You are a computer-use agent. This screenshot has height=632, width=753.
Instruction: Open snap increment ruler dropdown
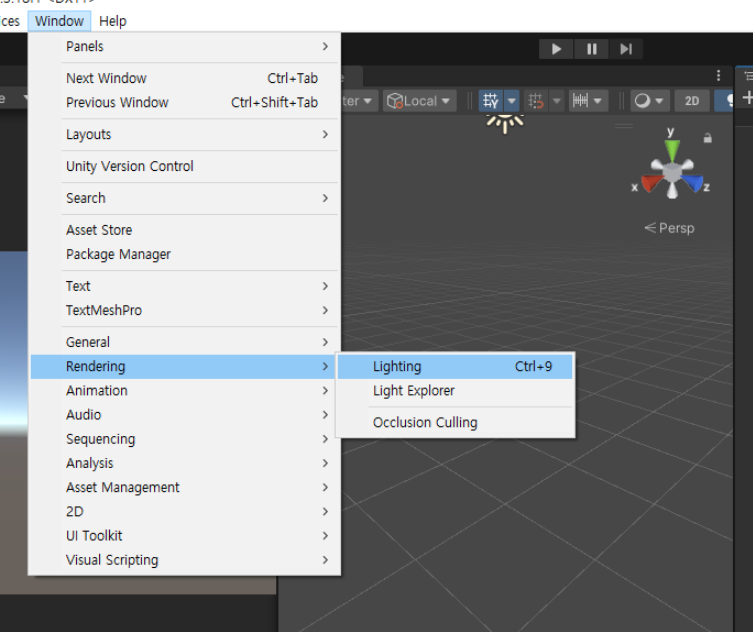[588, 101]
